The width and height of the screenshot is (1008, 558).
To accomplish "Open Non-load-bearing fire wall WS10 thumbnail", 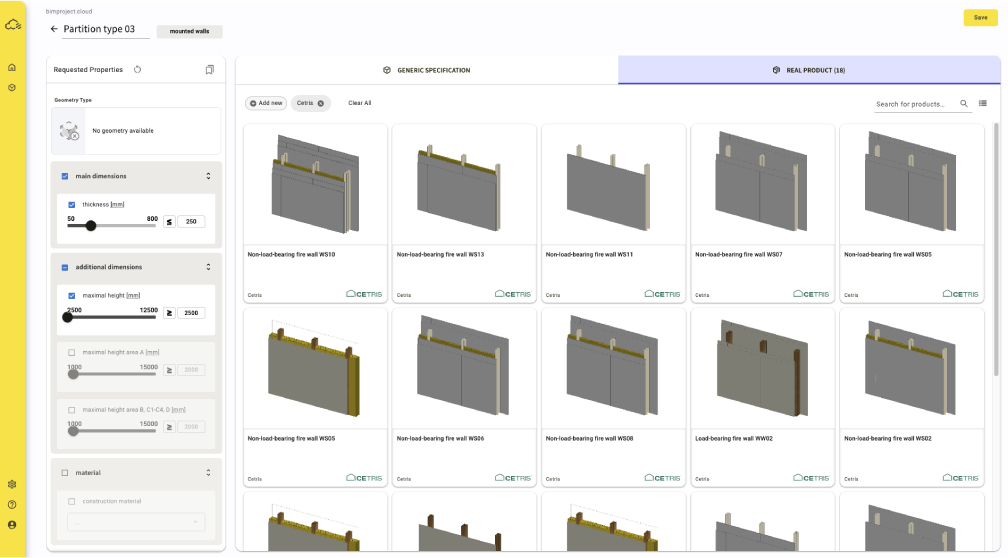I will (x=315, y=184).
